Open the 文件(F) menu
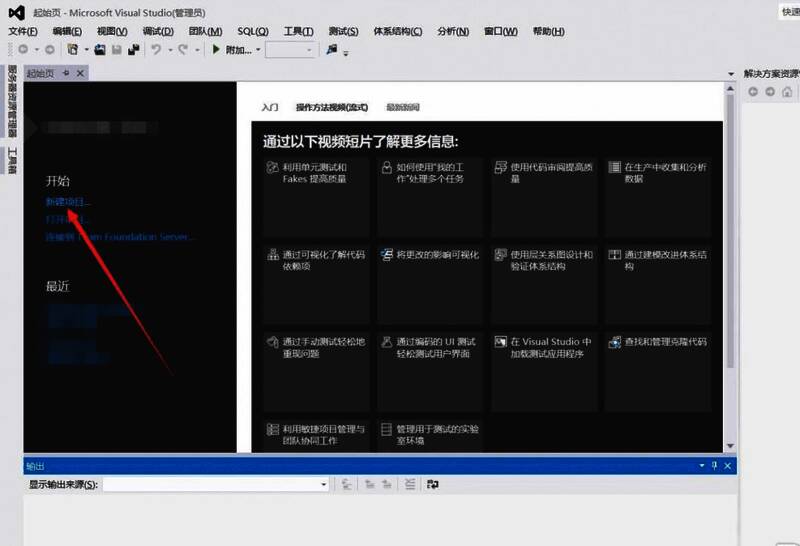 23,32
